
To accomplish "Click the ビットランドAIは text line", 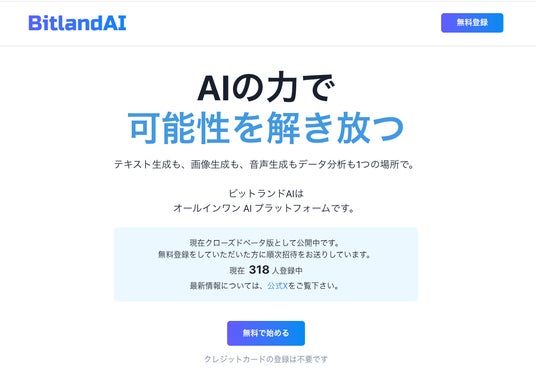I will point(266,193).
